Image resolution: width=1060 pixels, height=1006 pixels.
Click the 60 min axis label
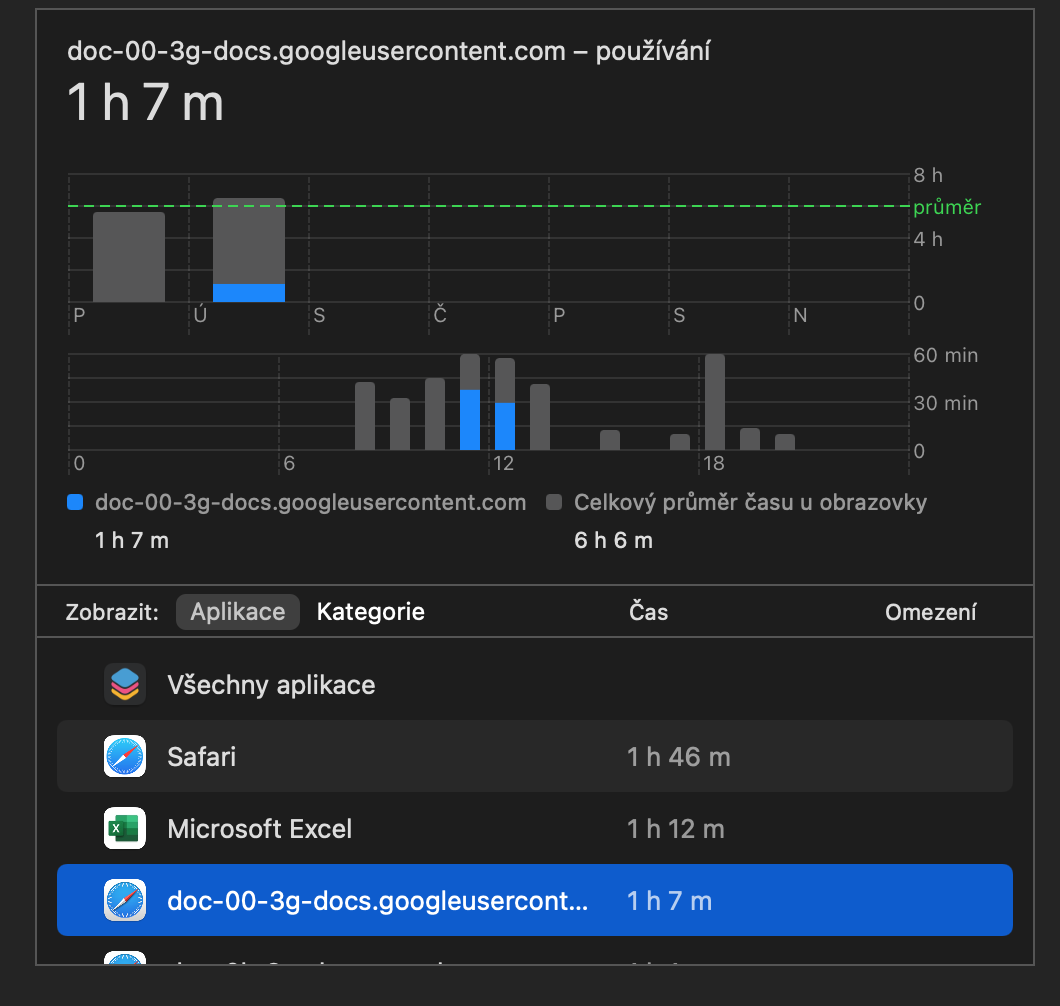point(946,355)
